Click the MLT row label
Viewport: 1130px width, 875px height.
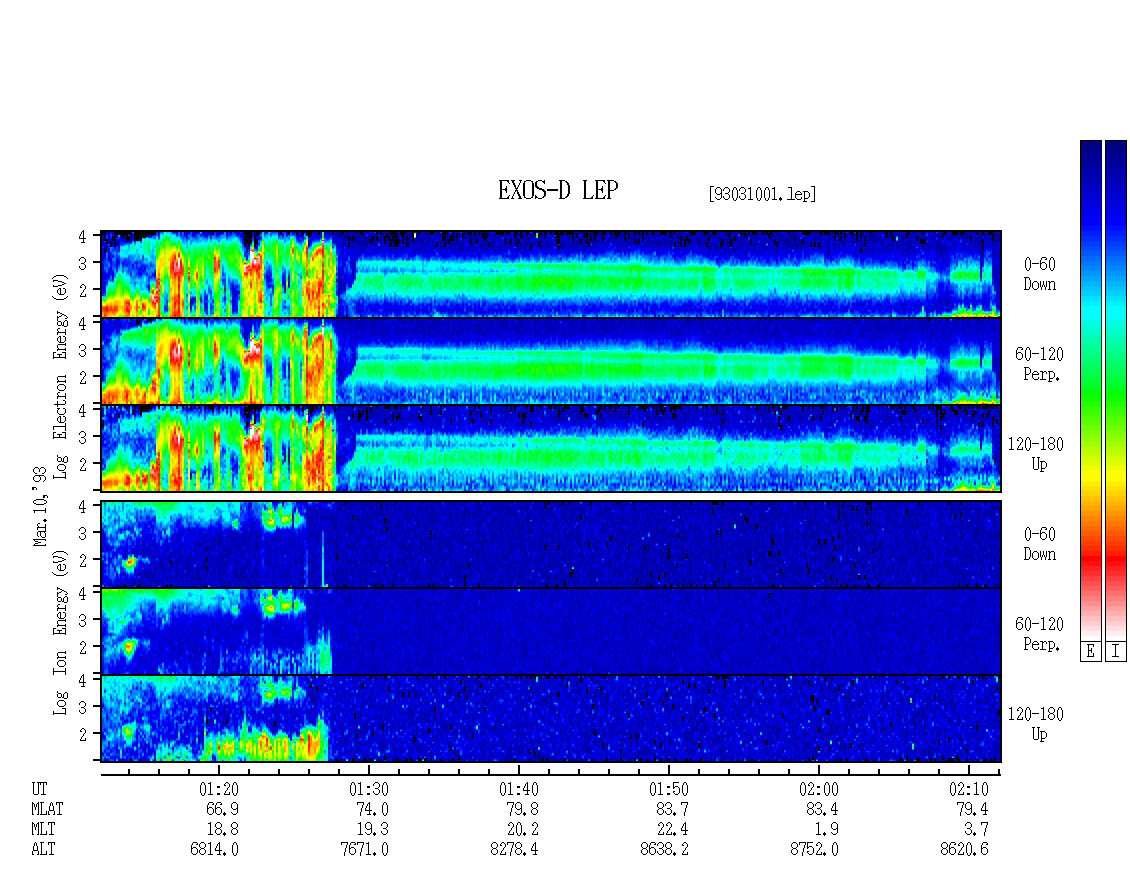click(43, 830)
